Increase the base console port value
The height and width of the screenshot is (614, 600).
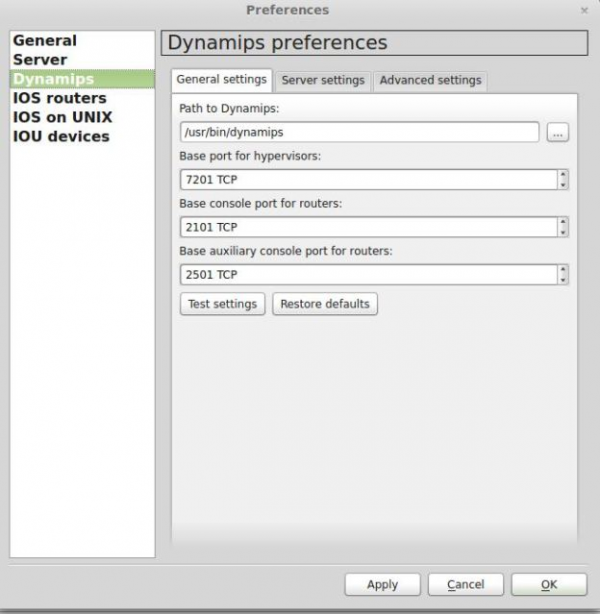pos(563,222)
